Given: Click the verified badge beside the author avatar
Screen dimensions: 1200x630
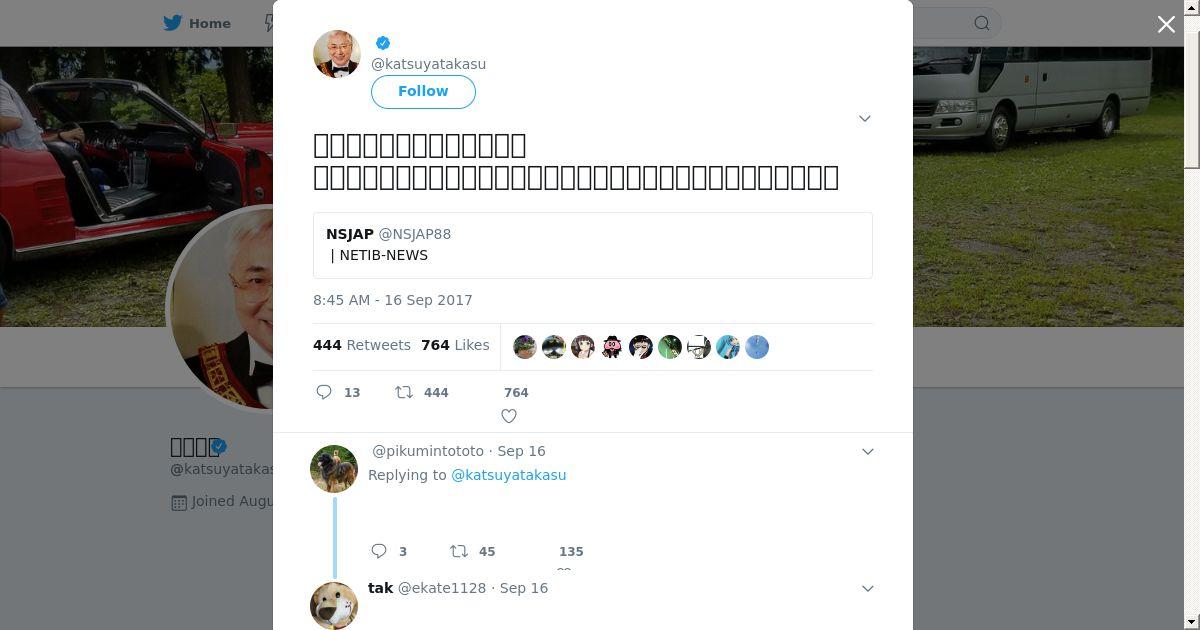Looking at the screenshot, I should click(x=383, y=43).
